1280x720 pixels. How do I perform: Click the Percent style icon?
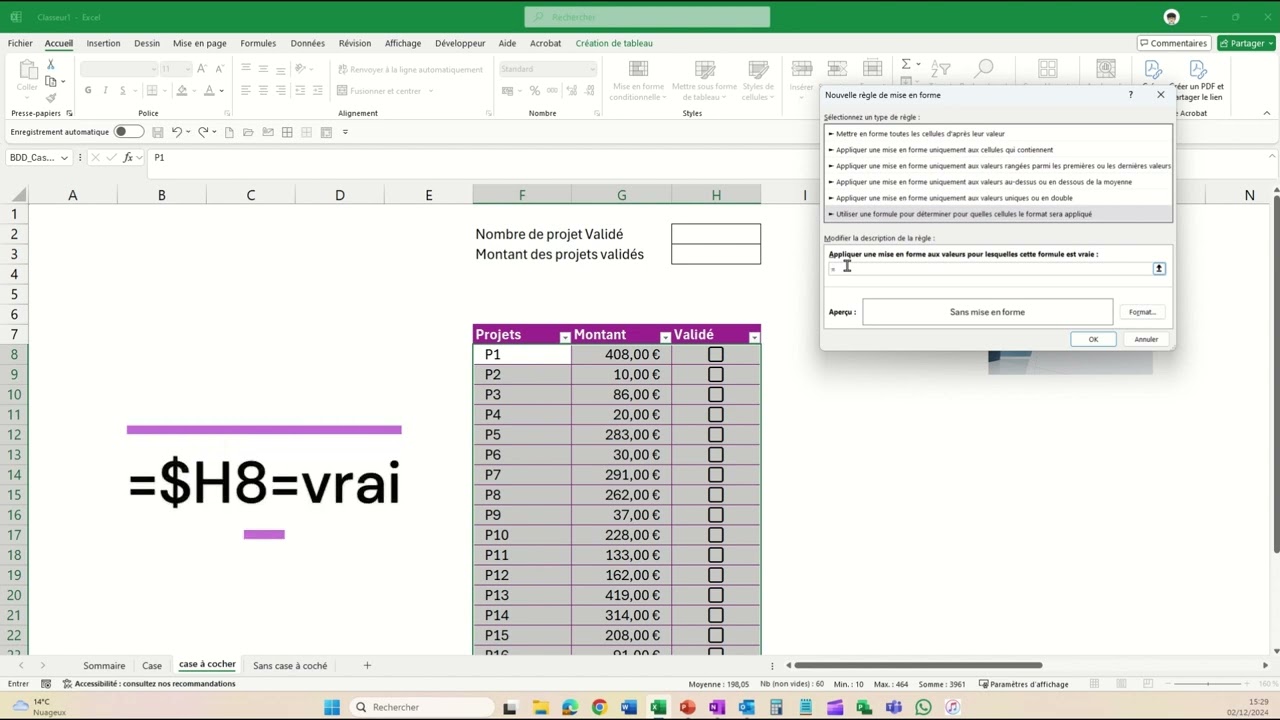pyautogui.click(x=536, y=90)
